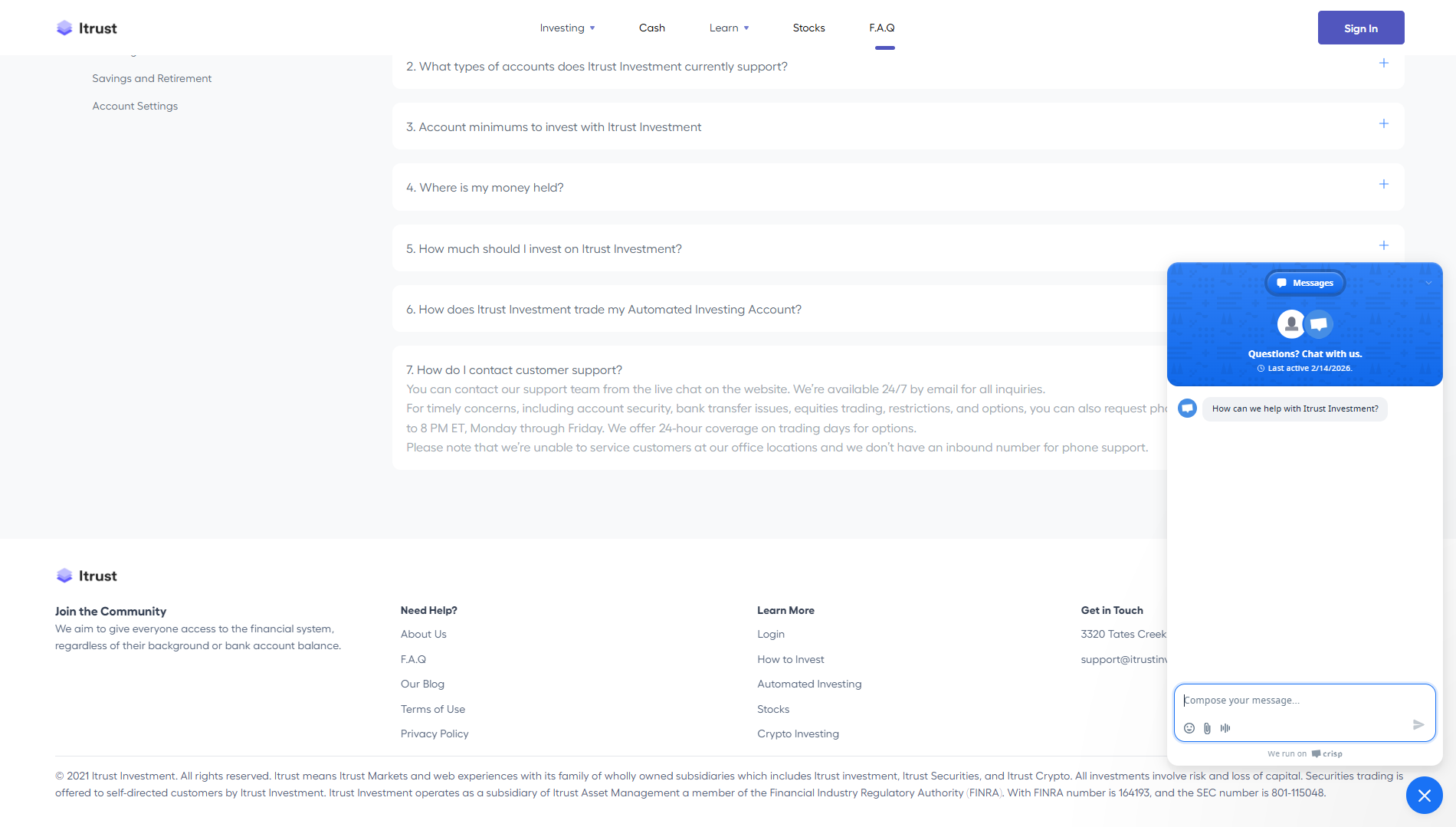Focus the Compose your message field
Viewport: 1456px width, 827px height.
click(1304, 701)
